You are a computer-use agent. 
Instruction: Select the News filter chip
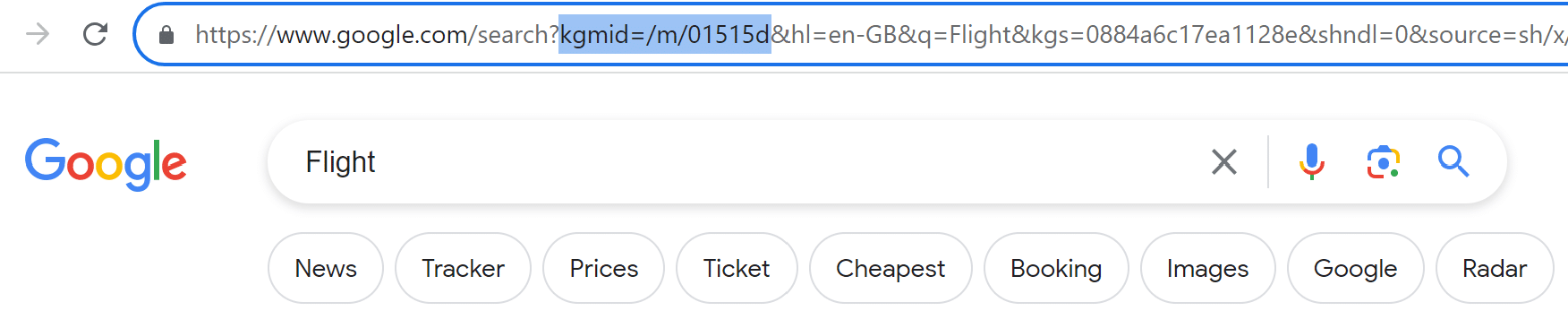pyautogui.click(x=326, y=268)
